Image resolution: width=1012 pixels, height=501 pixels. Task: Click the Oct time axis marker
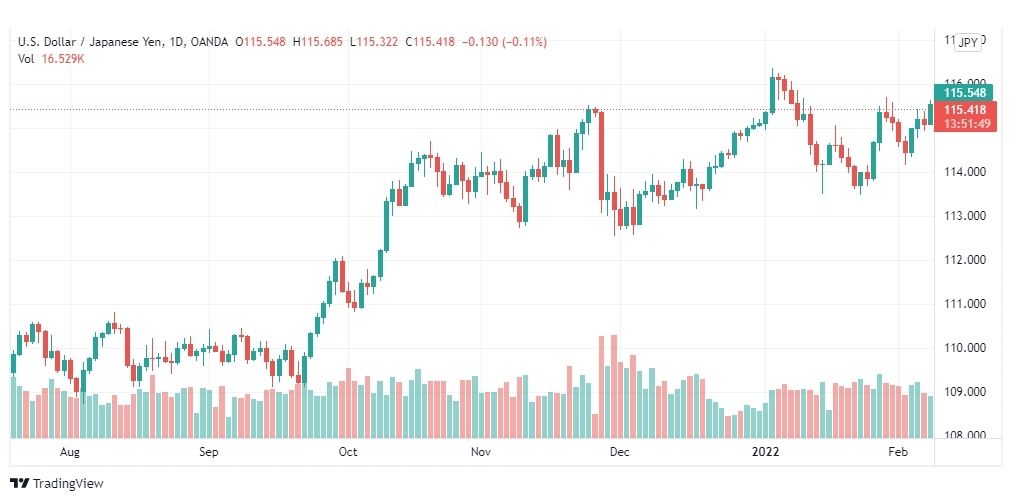pyautogui.click(x=349, y=452)
